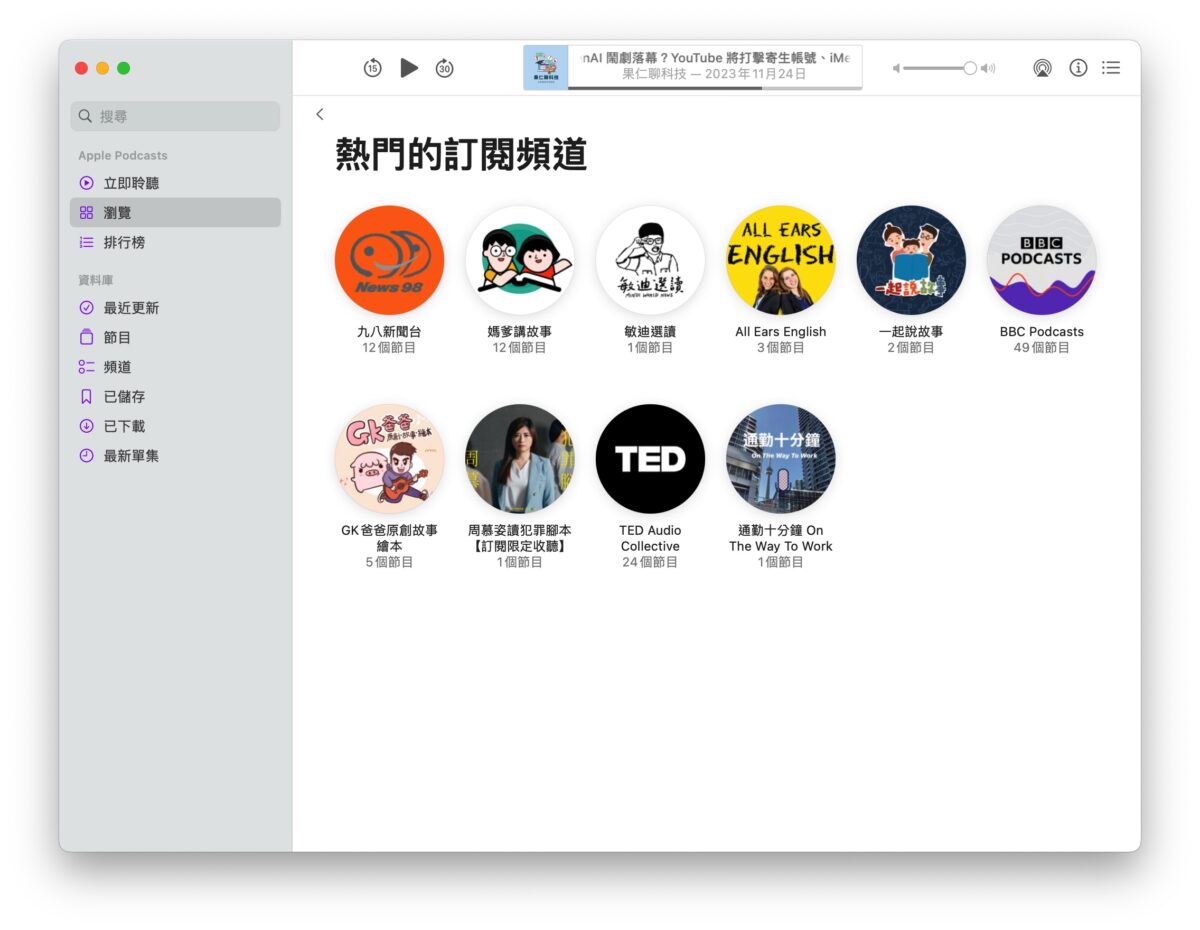Image resolution: width=1200 pixels, height=930 pixels.
Task: Open 頻道 channels in library
Action: click(x=175, y=367)
